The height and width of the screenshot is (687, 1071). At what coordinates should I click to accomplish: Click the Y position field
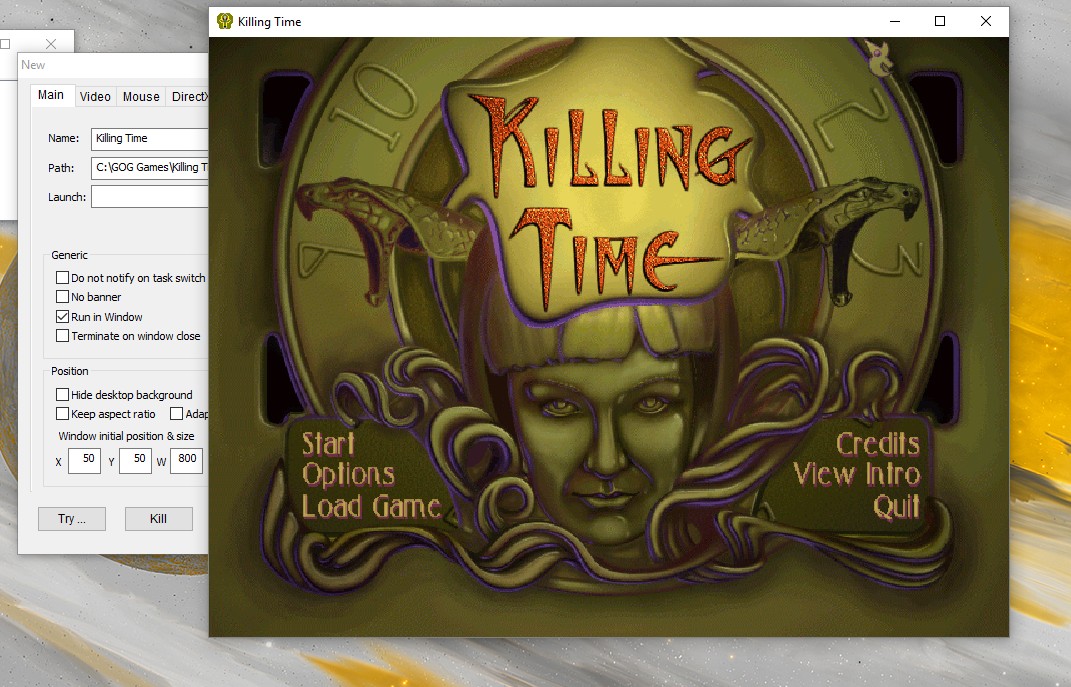135,460
